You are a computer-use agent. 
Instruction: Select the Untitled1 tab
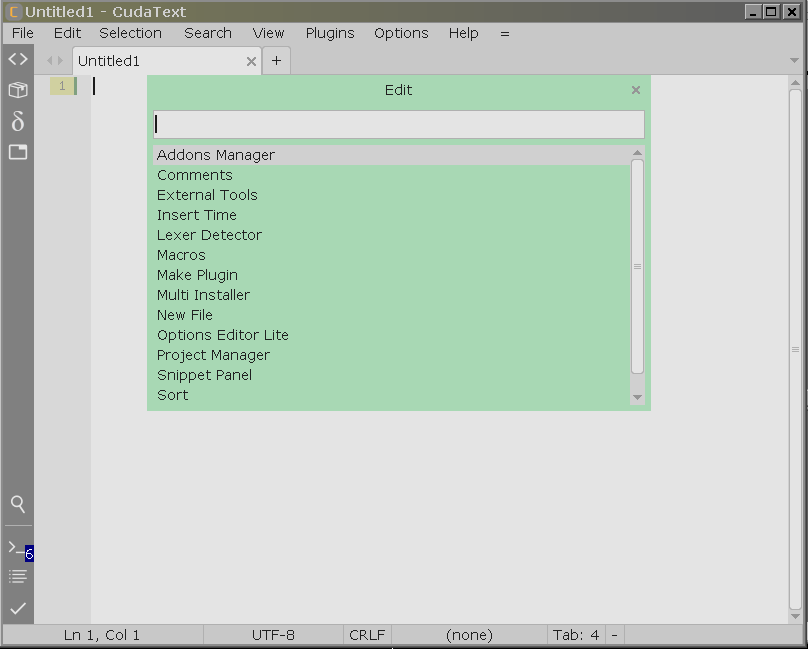(167, 61)
